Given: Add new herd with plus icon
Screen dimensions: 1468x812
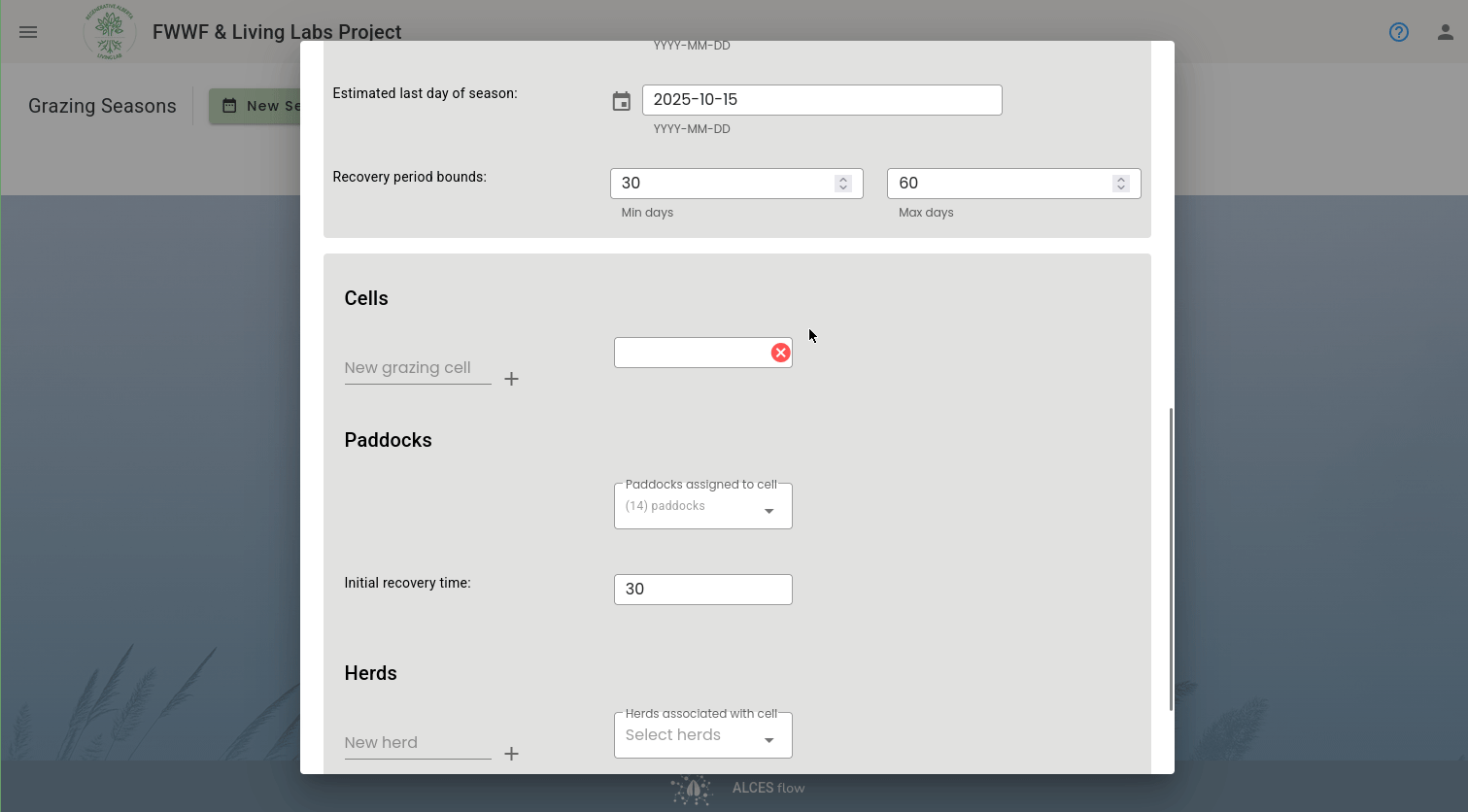Looking at the screenshot, I should (x=512, y=754).
